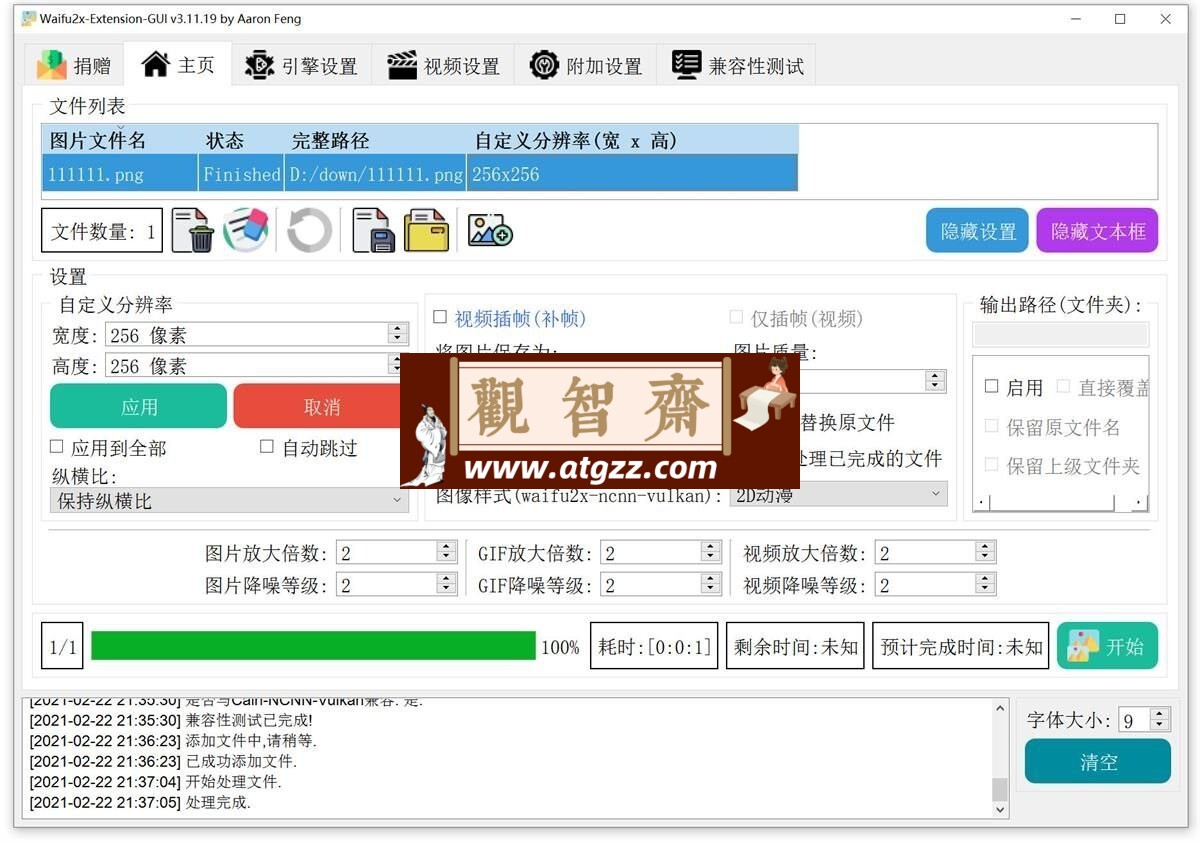This screenshot has width=1200, height=843.
Task: Click the 处理完成 log line
Action: point(139,802)
